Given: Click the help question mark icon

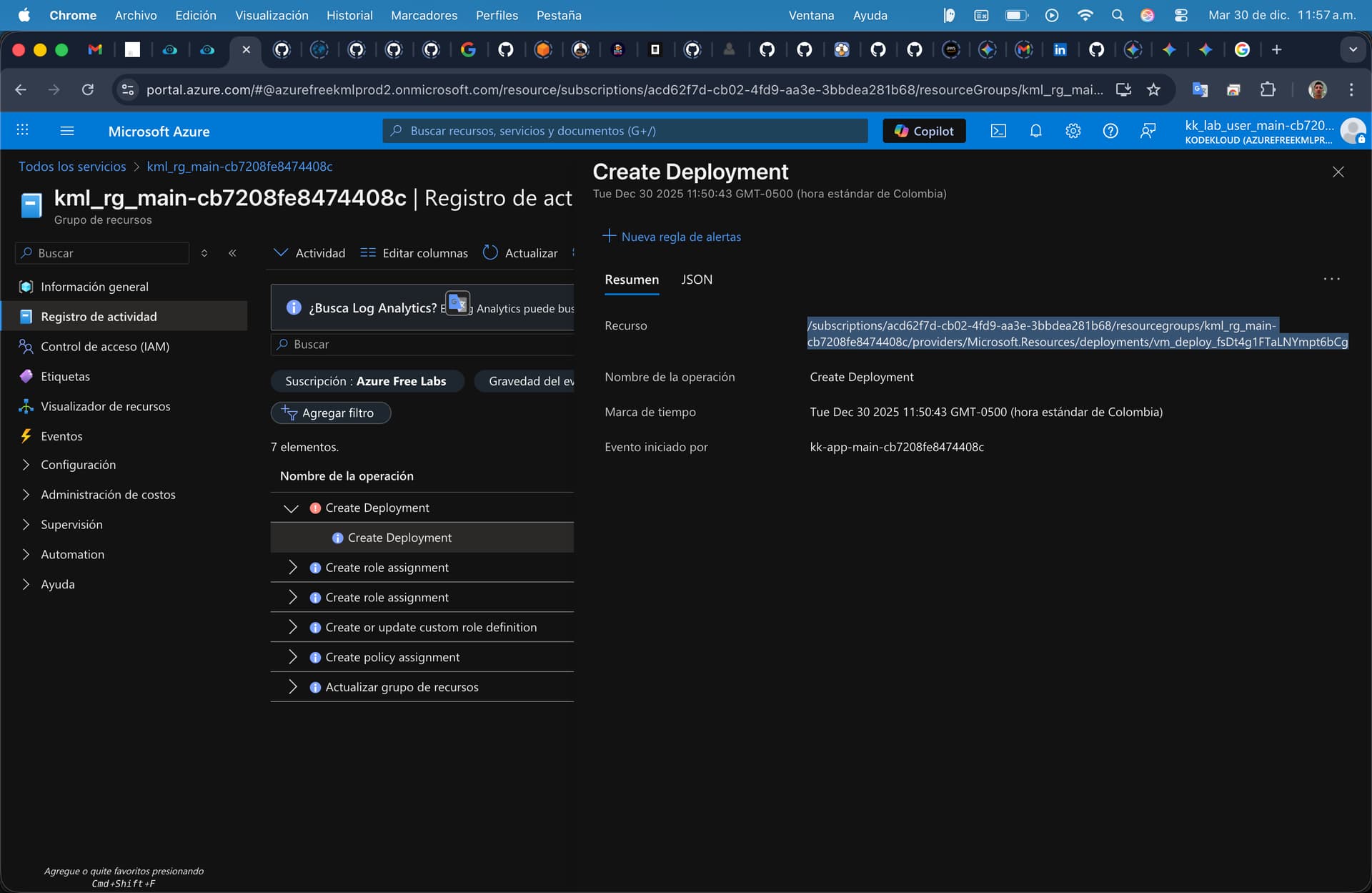Looking at the screenshot, I should pos(1110,131).
